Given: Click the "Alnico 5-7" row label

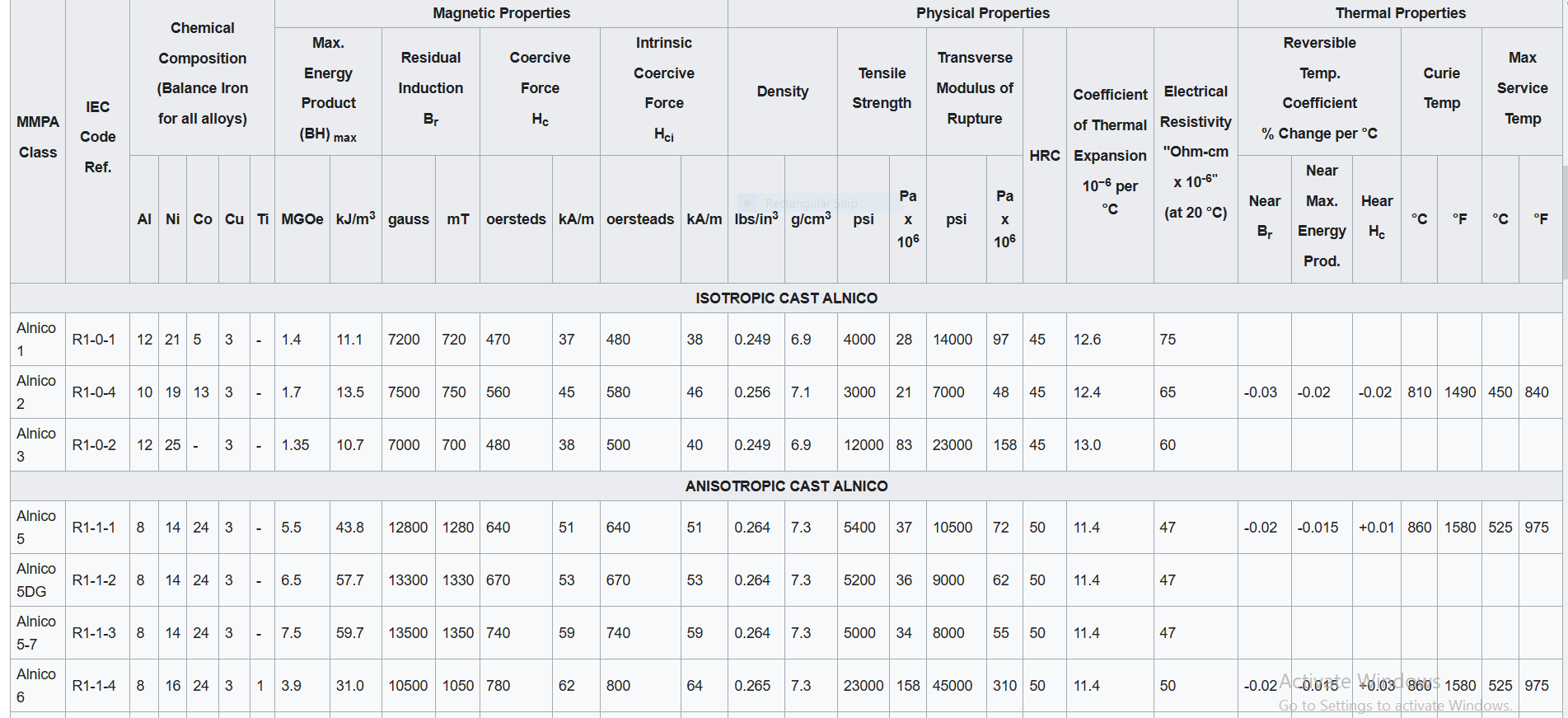Looking at the screenshot, I should [x=36, y=633].
